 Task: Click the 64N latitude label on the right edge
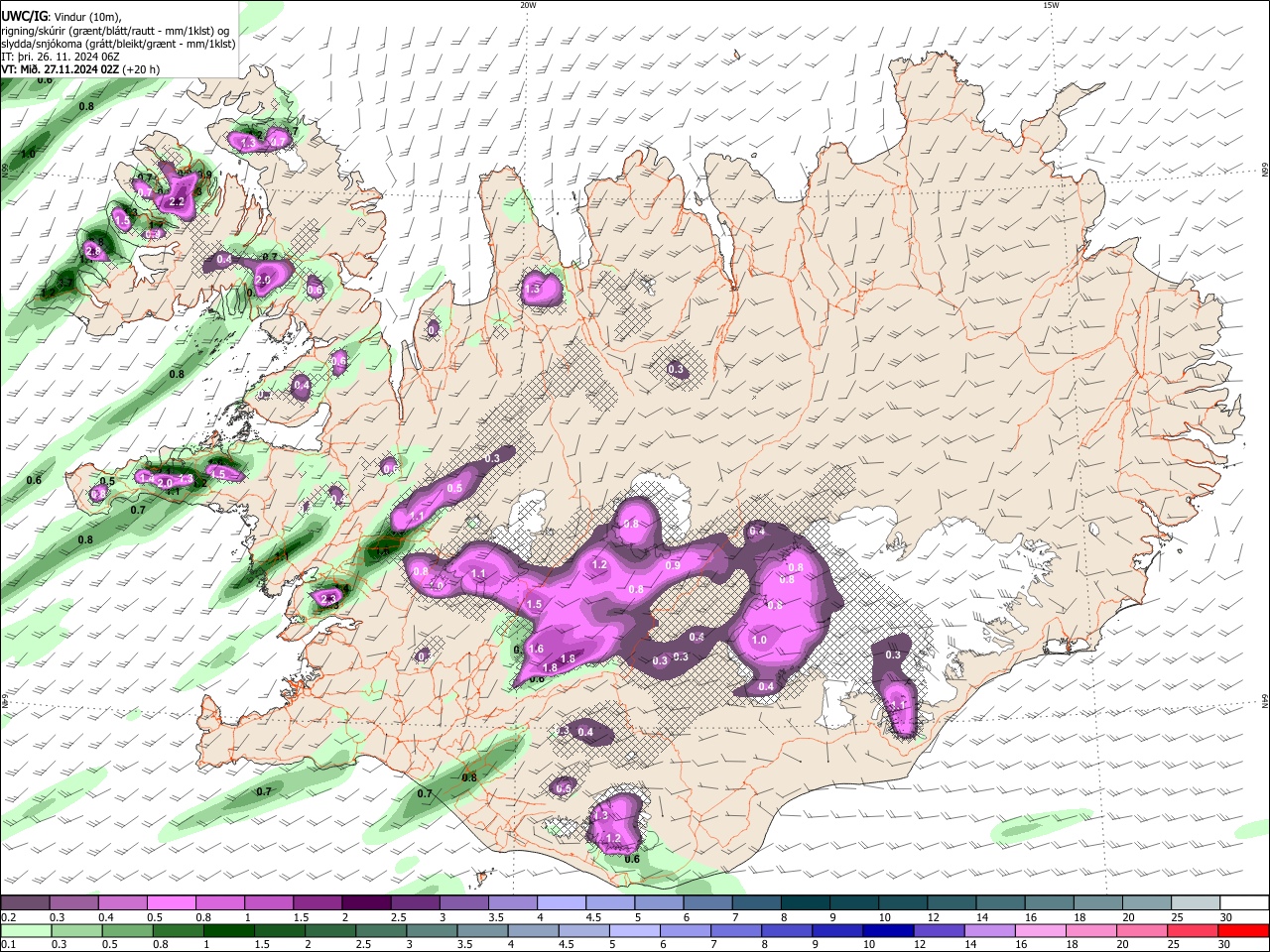1265,701
